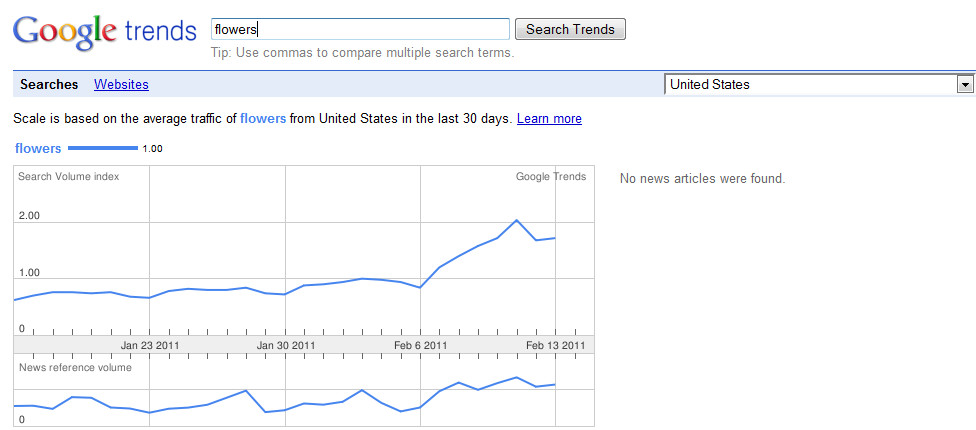
Task: Click the Jan 23 2011 date marker
Action: (150, 345)
